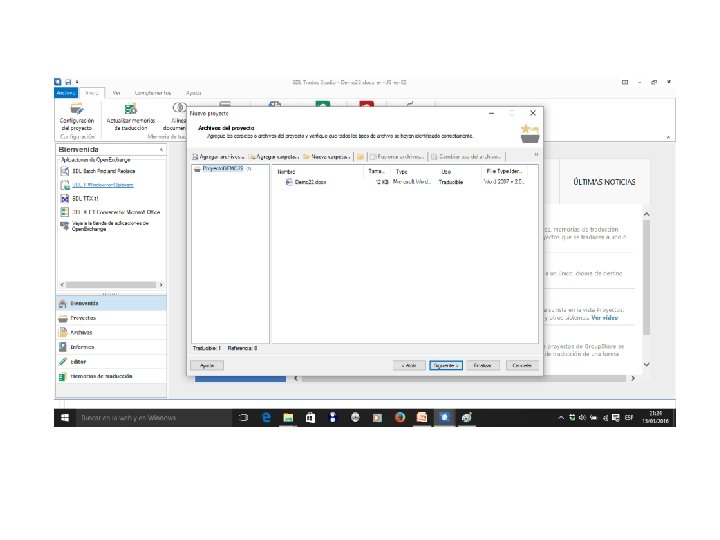The height and width of the screenshot is (540, 720).
Task: Click the Finalizar button in dialog
Action: pyautogui.click(x=483, y=366)
